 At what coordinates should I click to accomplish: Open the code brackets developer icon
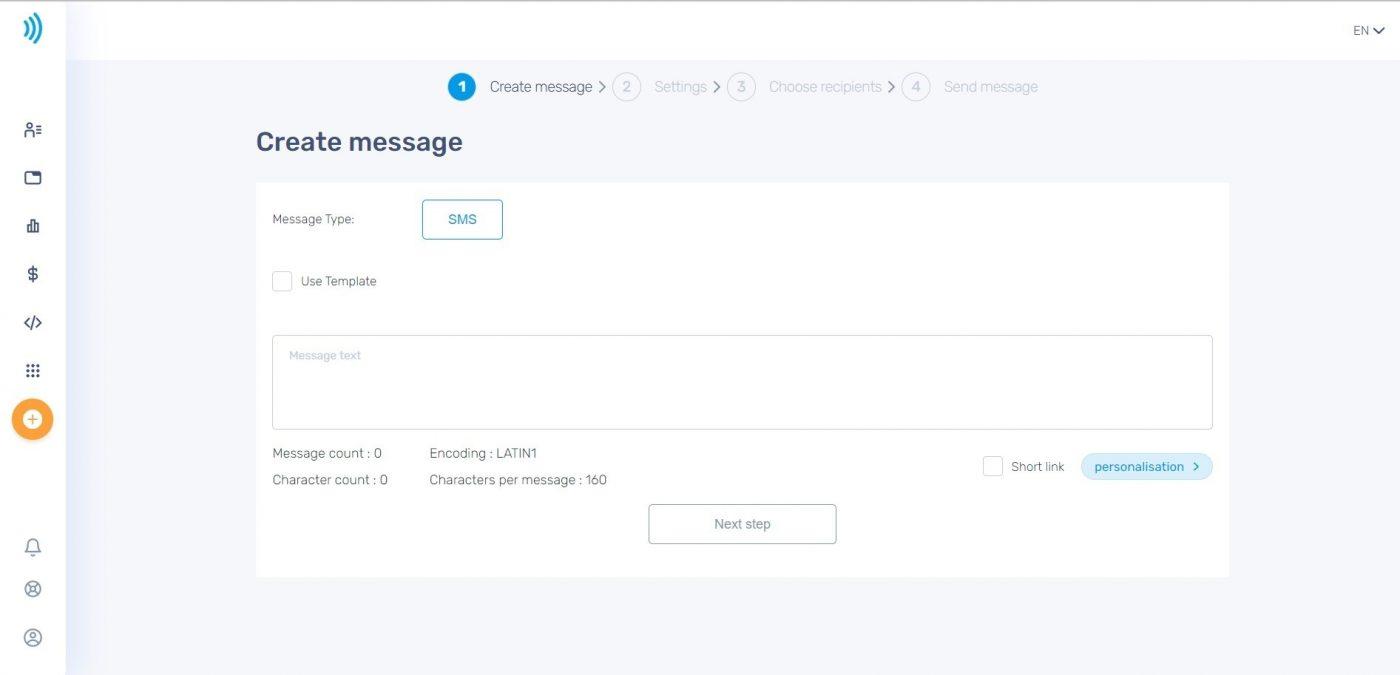(33, 323)
